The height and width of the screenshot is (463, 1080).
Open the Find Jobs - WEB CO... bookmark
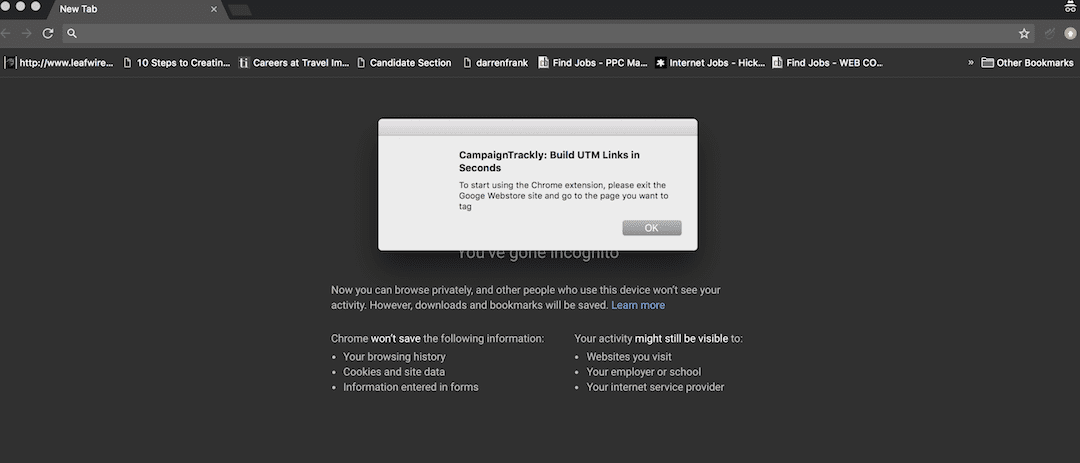[x=827, y=63]
